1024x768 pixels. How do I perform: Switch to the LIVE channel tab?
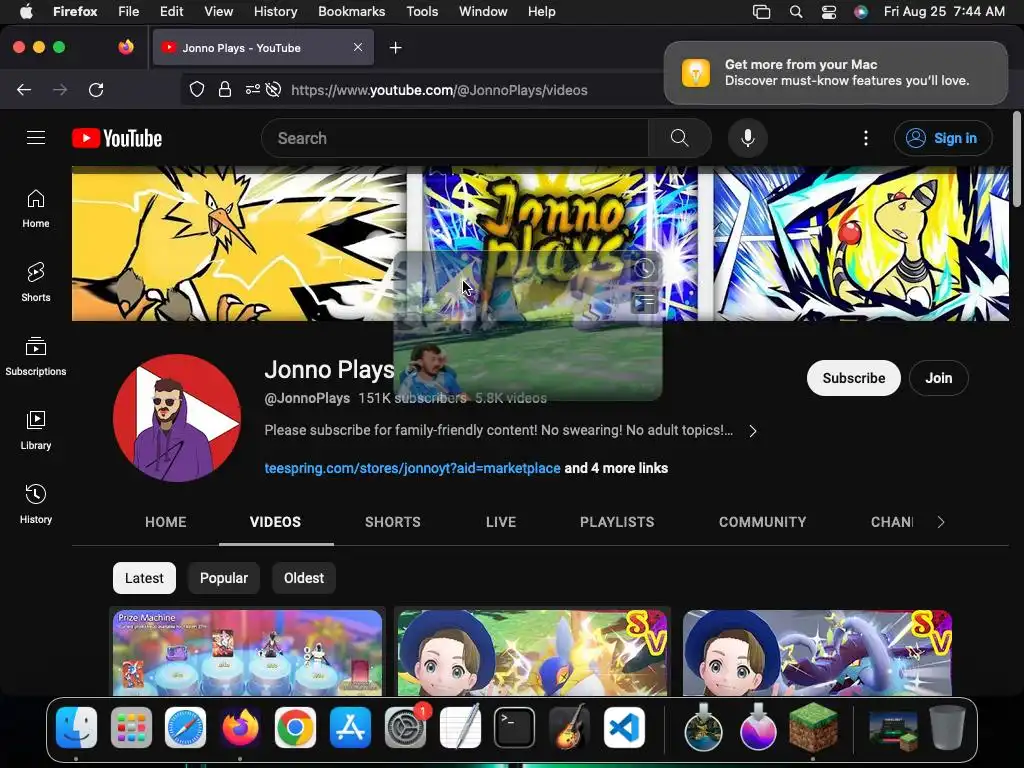click(x=501, y=522)
